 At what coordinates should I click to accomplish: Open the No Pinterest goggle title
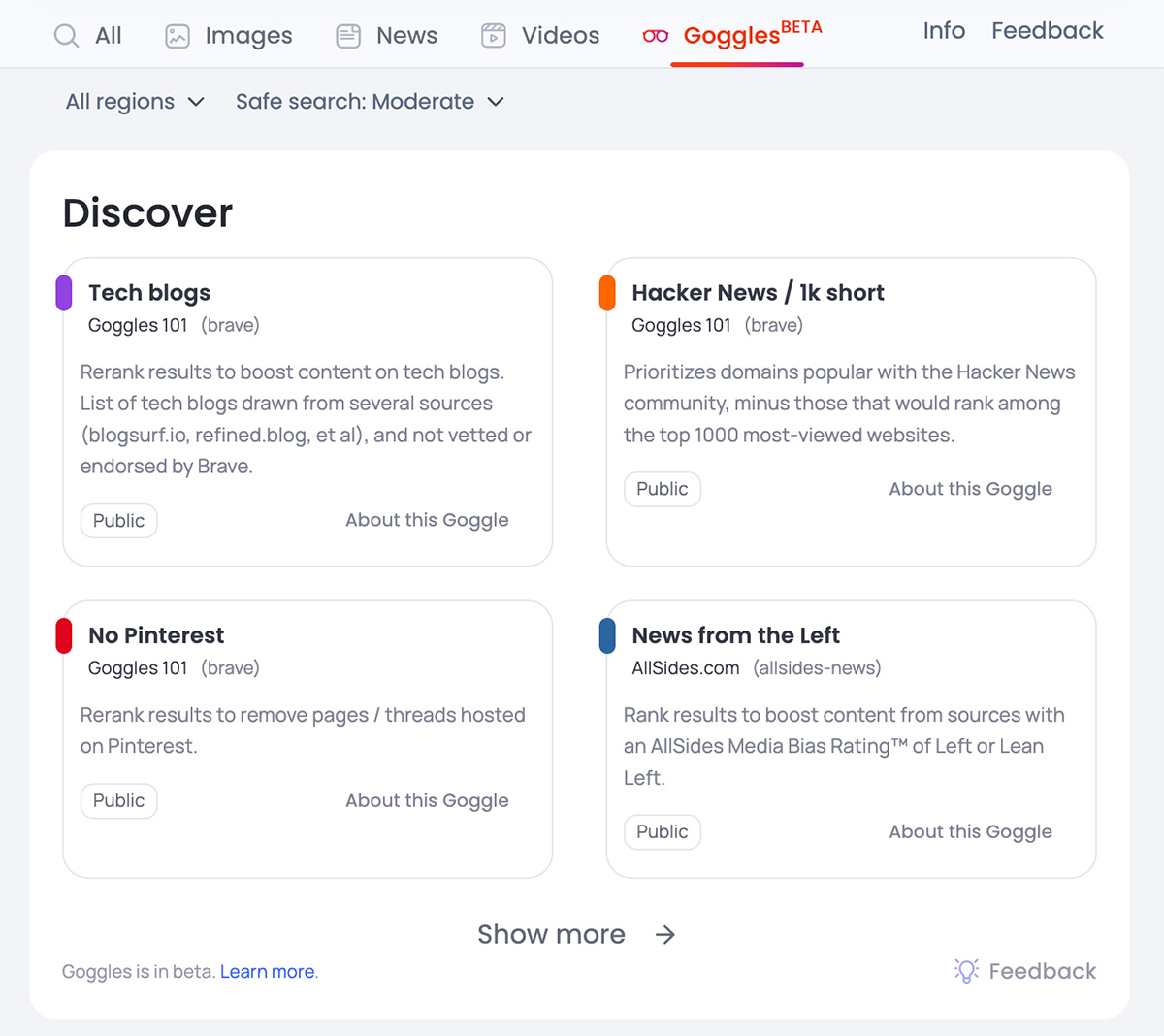click(156, 635)
